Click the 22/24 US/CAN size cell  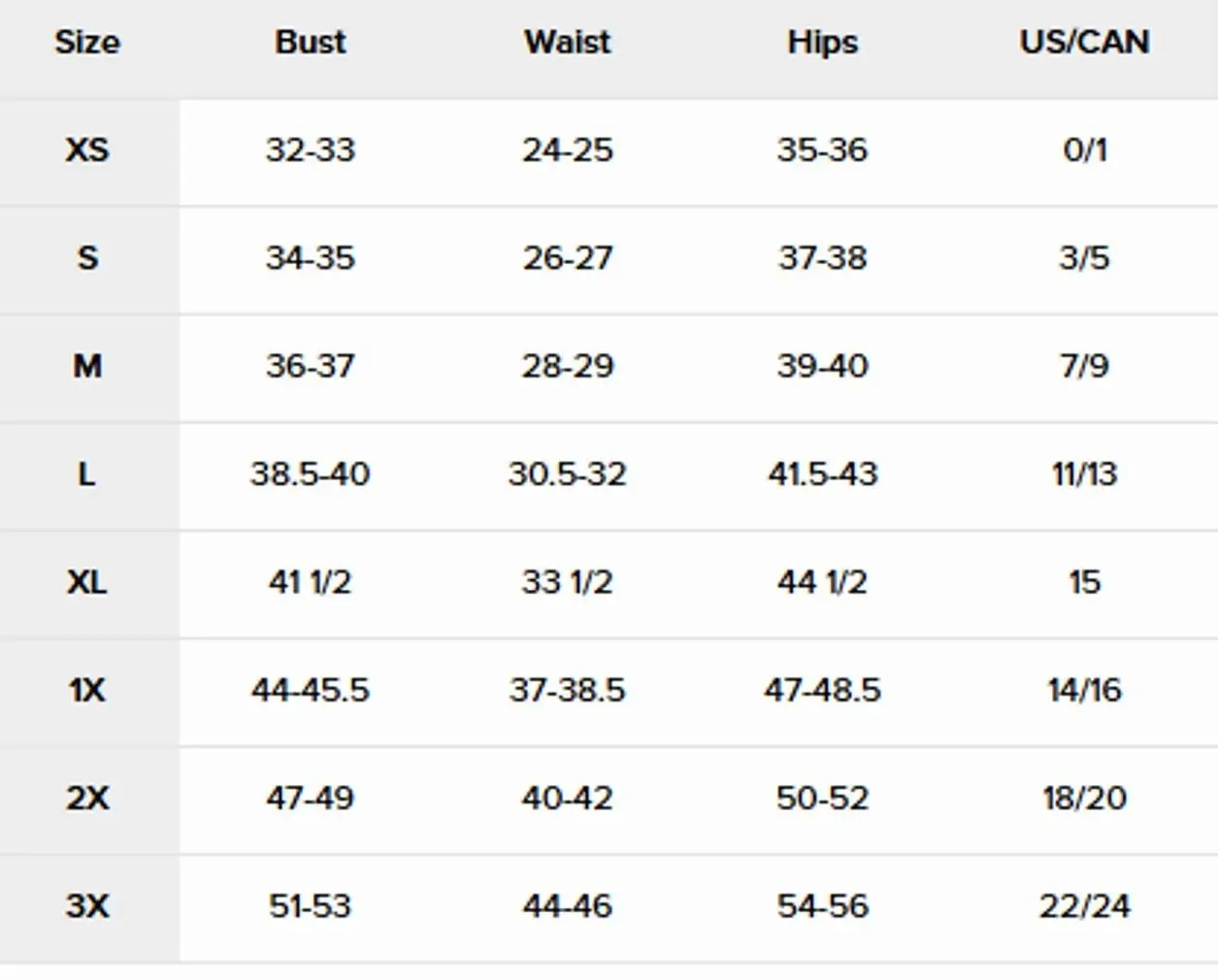point(1084,906)
